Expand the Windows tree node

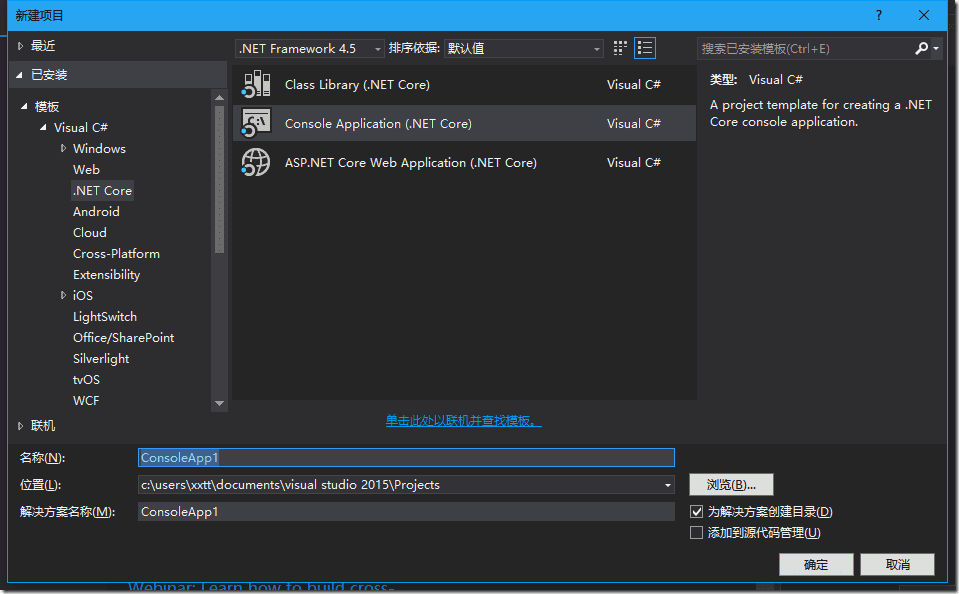[63, 148]
